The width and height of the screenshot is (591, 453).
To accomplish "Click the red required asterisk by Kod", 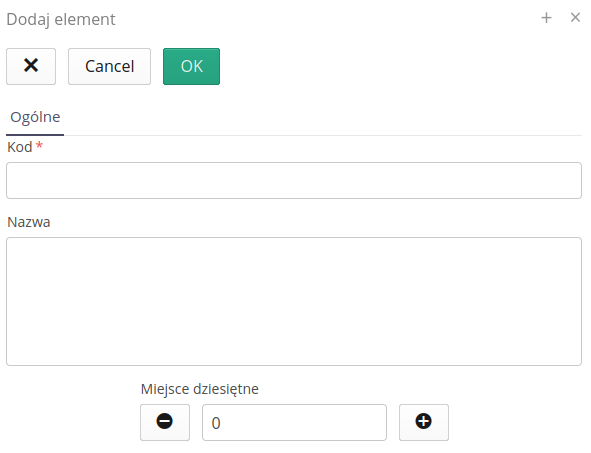I will tap(39, 145).
